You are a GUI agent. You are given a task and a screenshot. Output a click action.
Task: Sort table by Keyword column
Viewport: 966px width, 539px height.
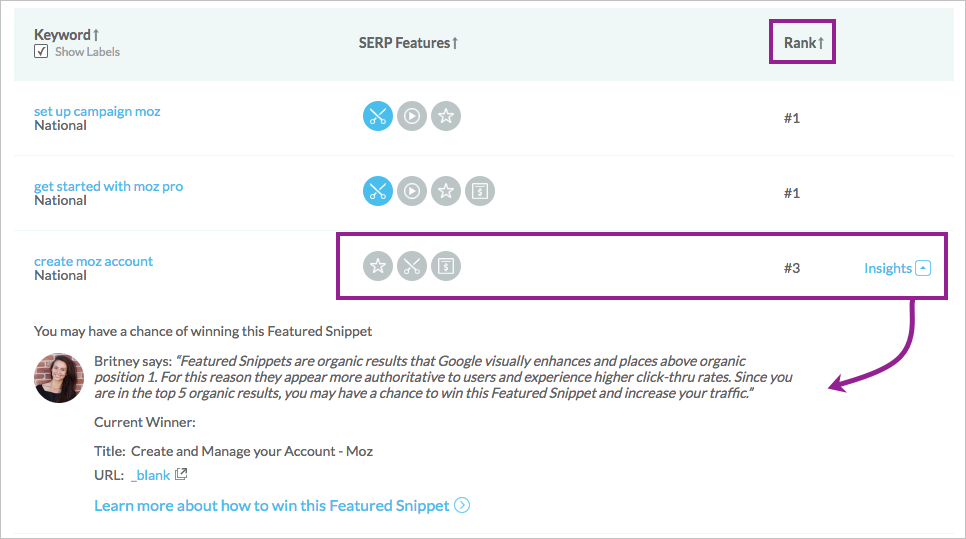[x=67, y=35]
